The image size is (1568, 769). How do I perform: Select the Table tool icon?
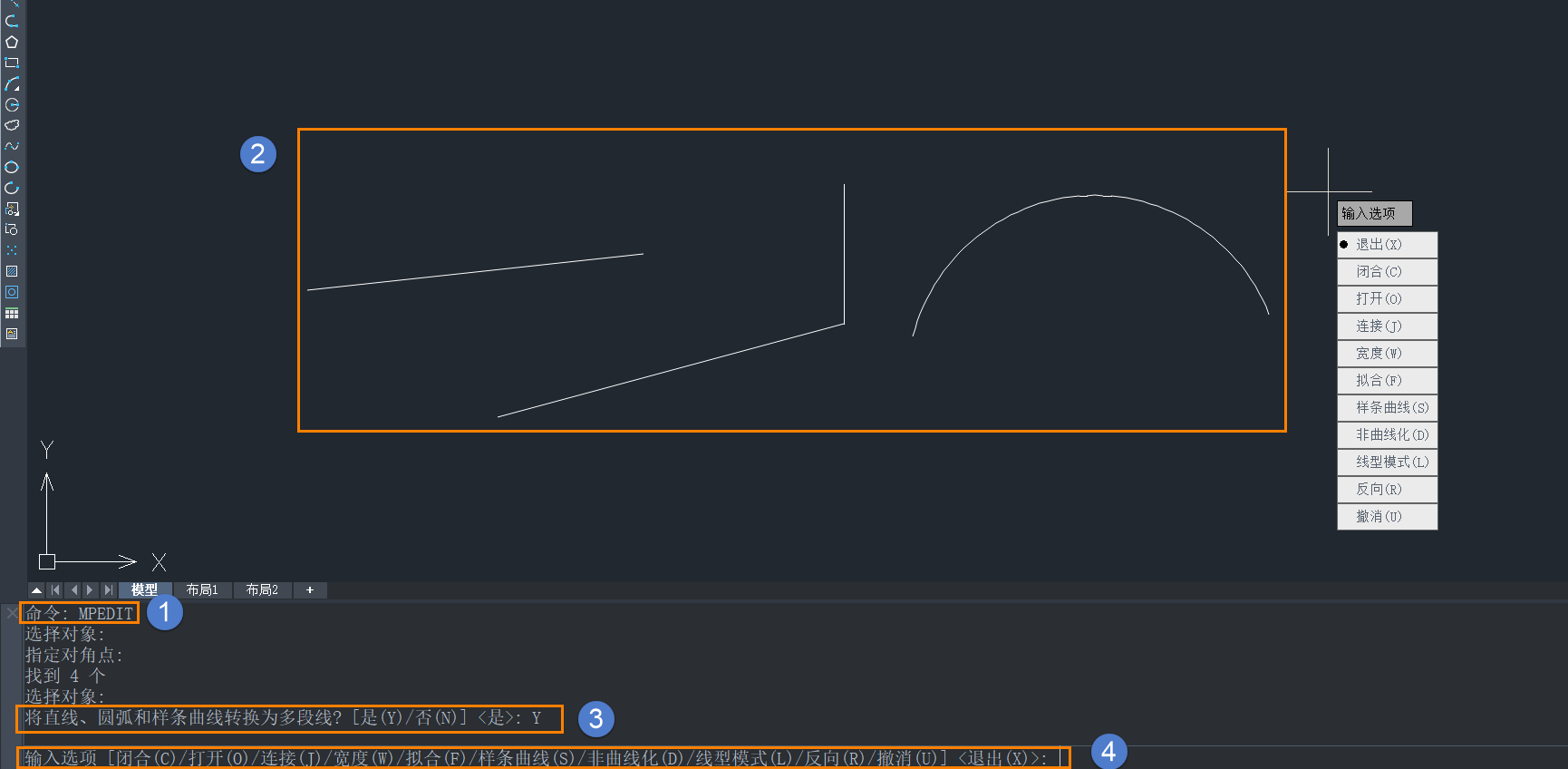(x=12, y=313)
